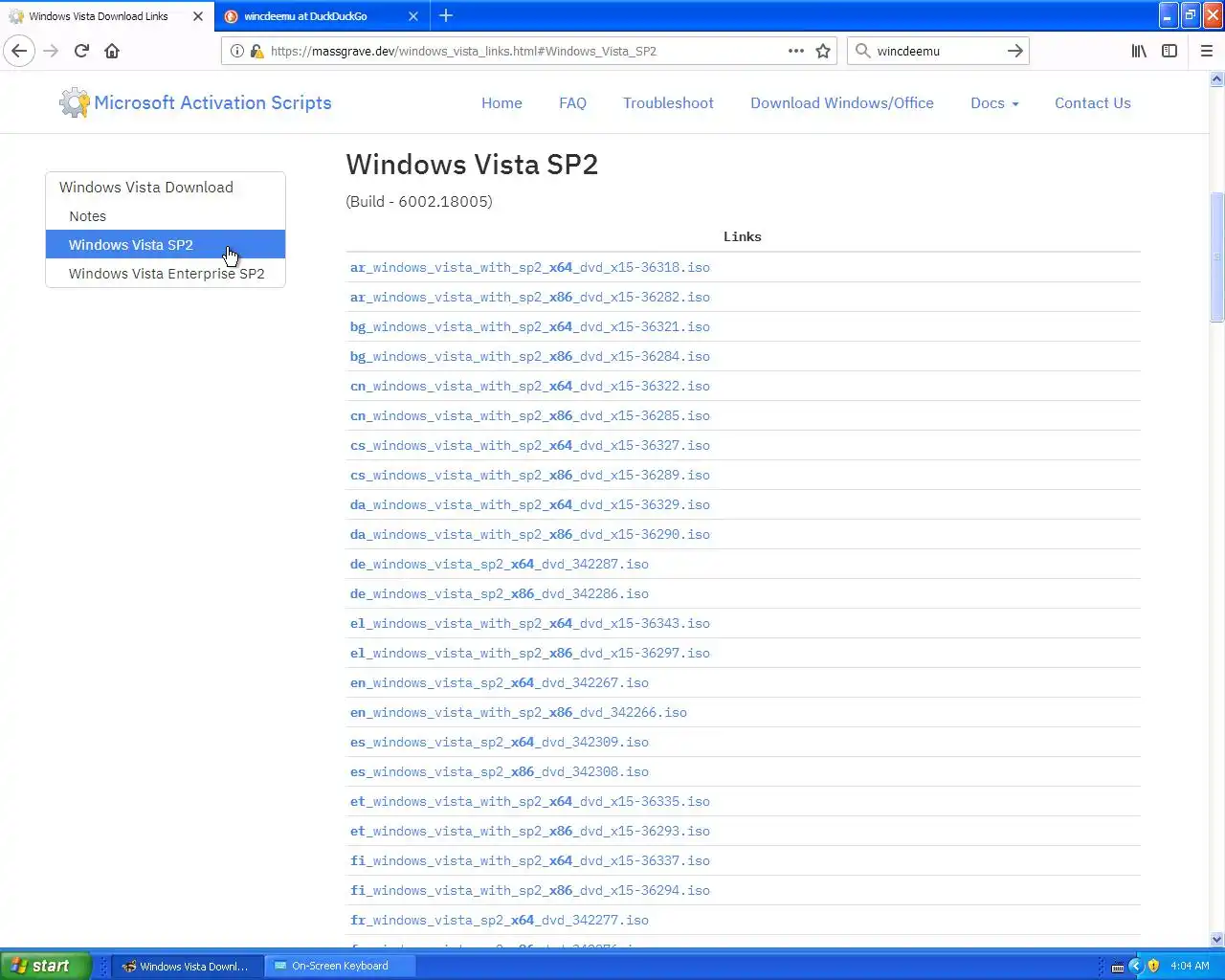Open page actions three-dot menu
The height and width of the screenshot is (980, 1225).
(796, 51)
